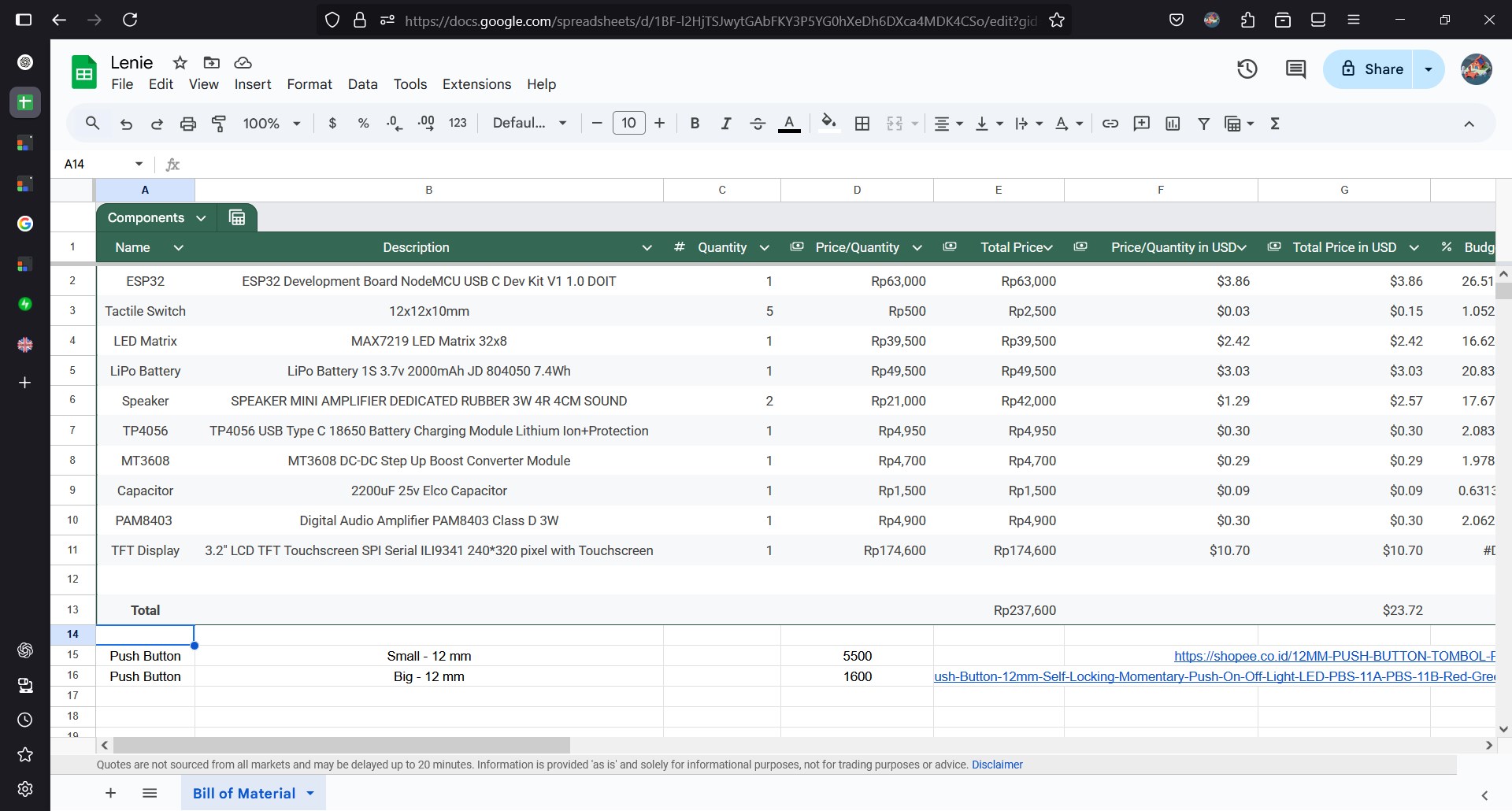
Task: Open the Borders tool
Action: pyautogui.click(x=862, y=124)
